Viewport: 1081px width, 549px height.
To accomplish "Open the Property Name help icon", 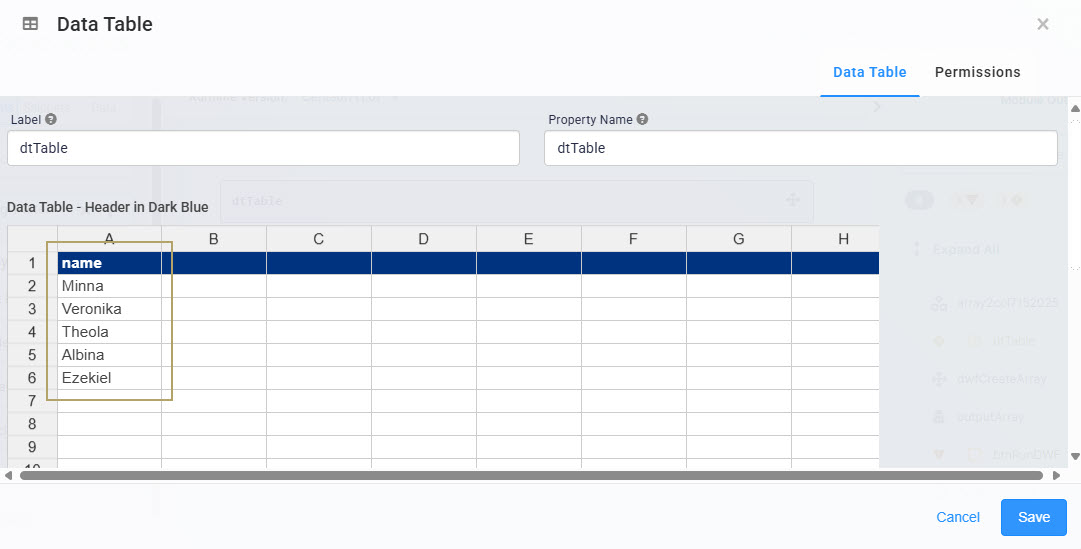I will click(x=643, y=119).
